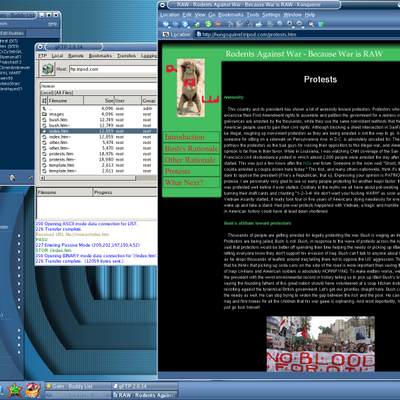Sort gFTP list by Filename column
Screen dimensions: 400x400
point(65,100)
